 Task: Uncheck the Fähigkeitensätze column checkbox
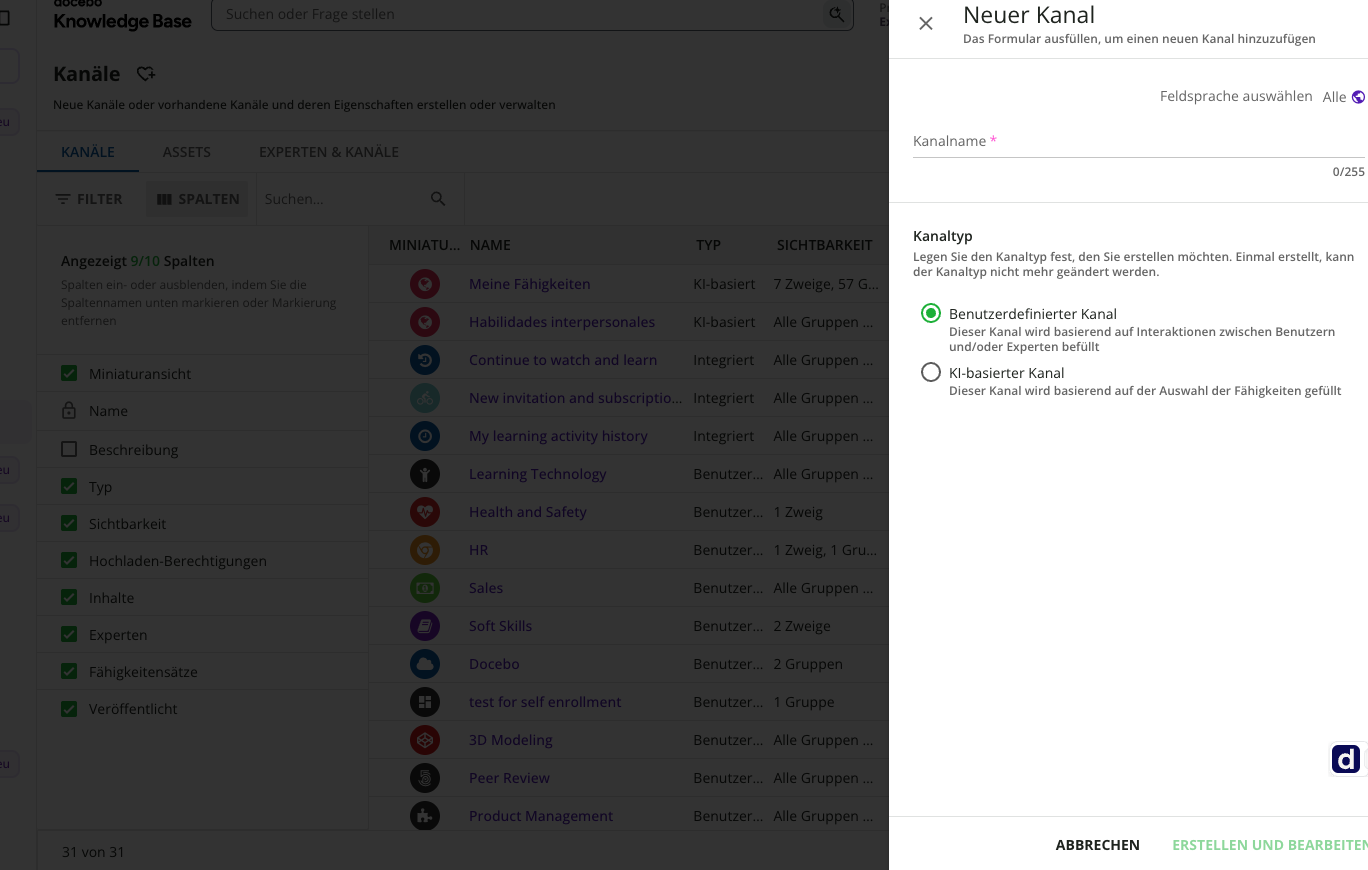pyautogui.click(x=69, y=671)
